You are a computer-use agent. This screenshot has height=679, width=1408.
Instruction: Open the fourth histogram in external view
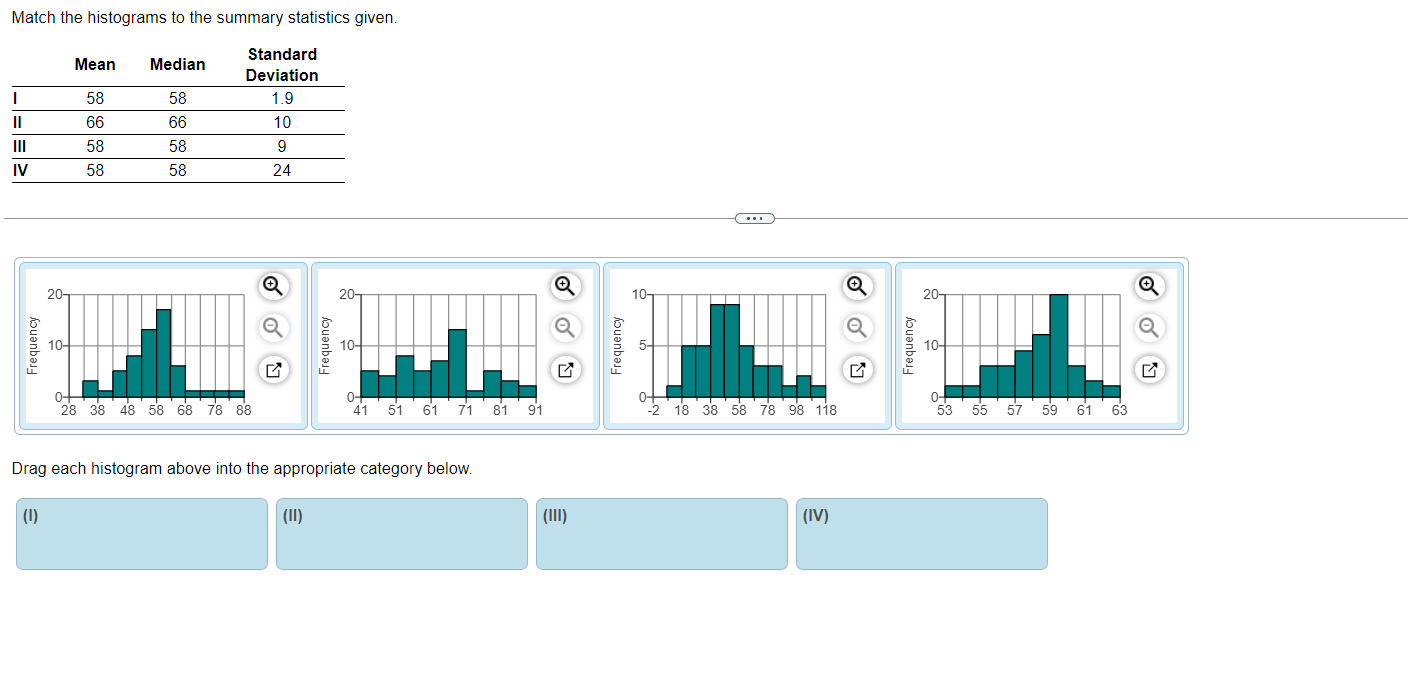(x=1148, y=369)
